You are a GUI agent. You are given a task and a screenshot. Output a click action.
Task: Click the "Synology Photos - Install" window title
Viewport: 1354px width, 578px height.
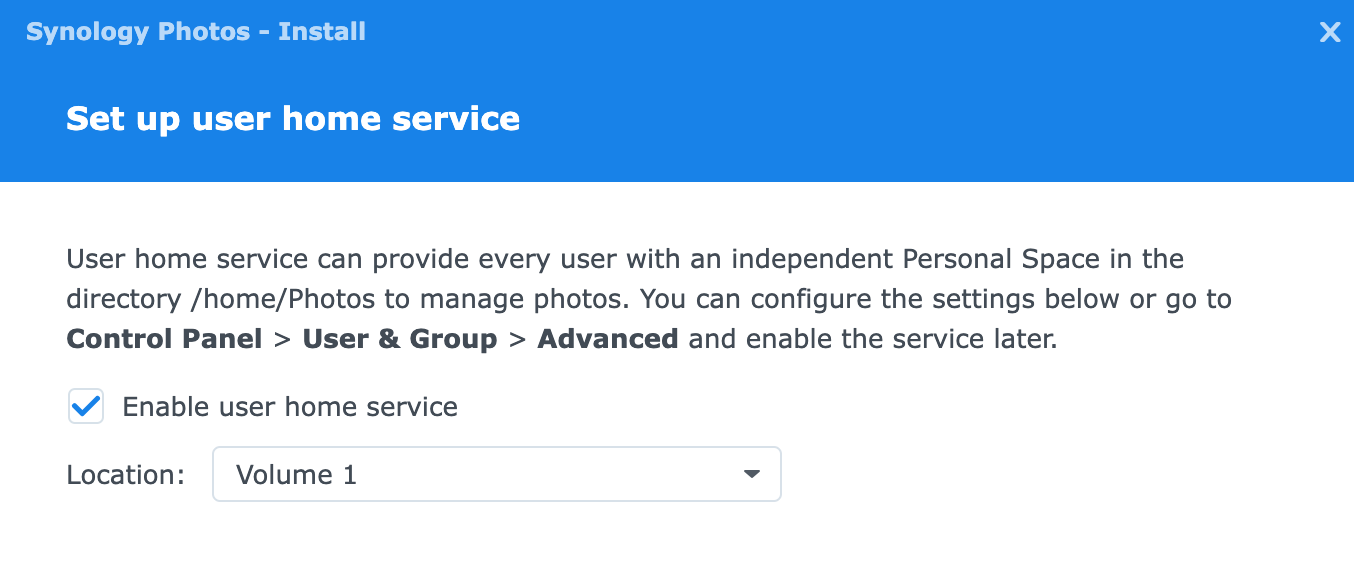196,32
